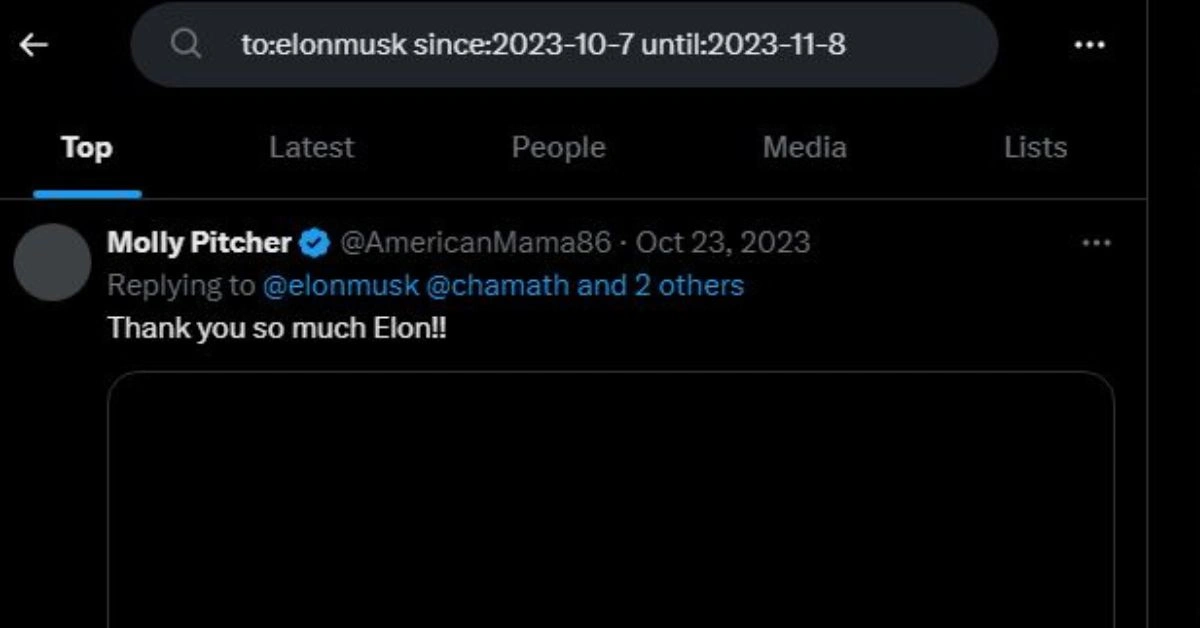Screen dimensions: 1200x628
Task: Click the back arrow
Action: click(x=34, y=45)
